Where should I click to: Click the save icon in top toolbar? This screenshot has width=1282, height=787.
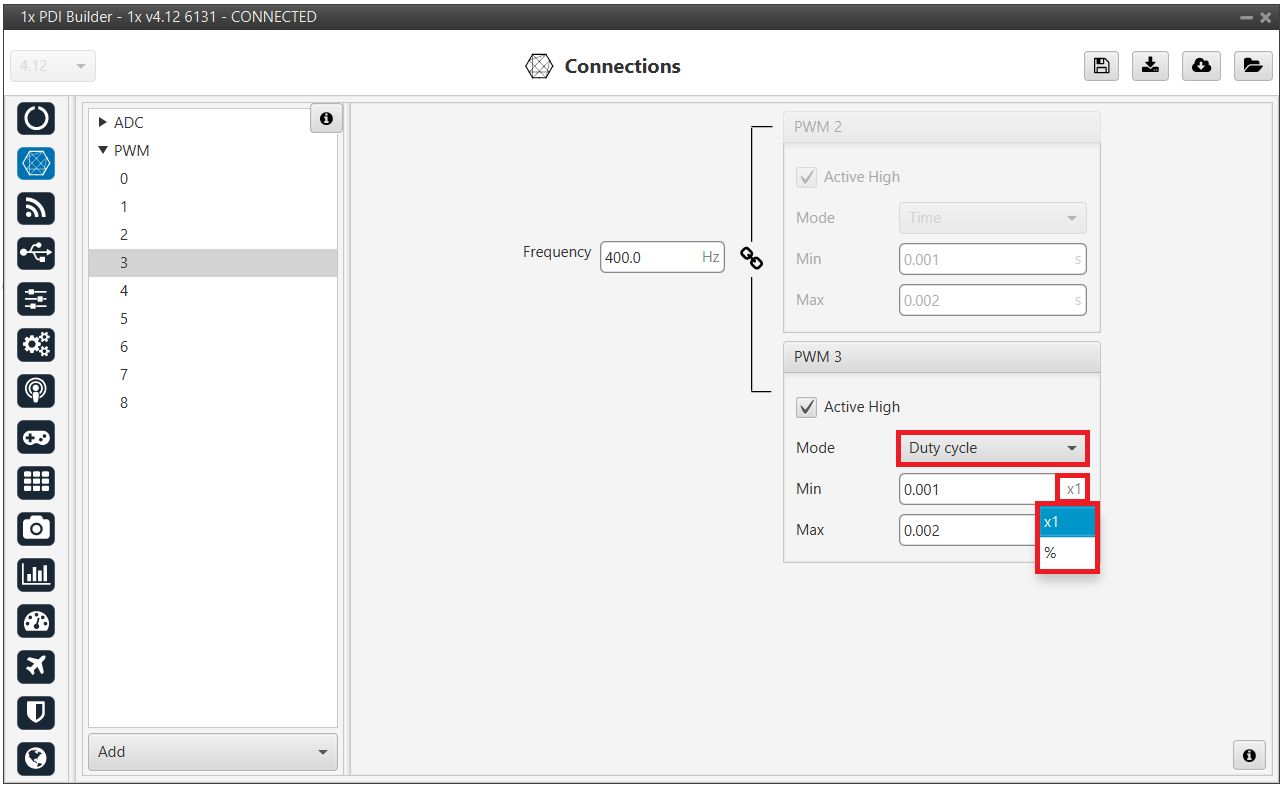click(x=1101, y=66)
